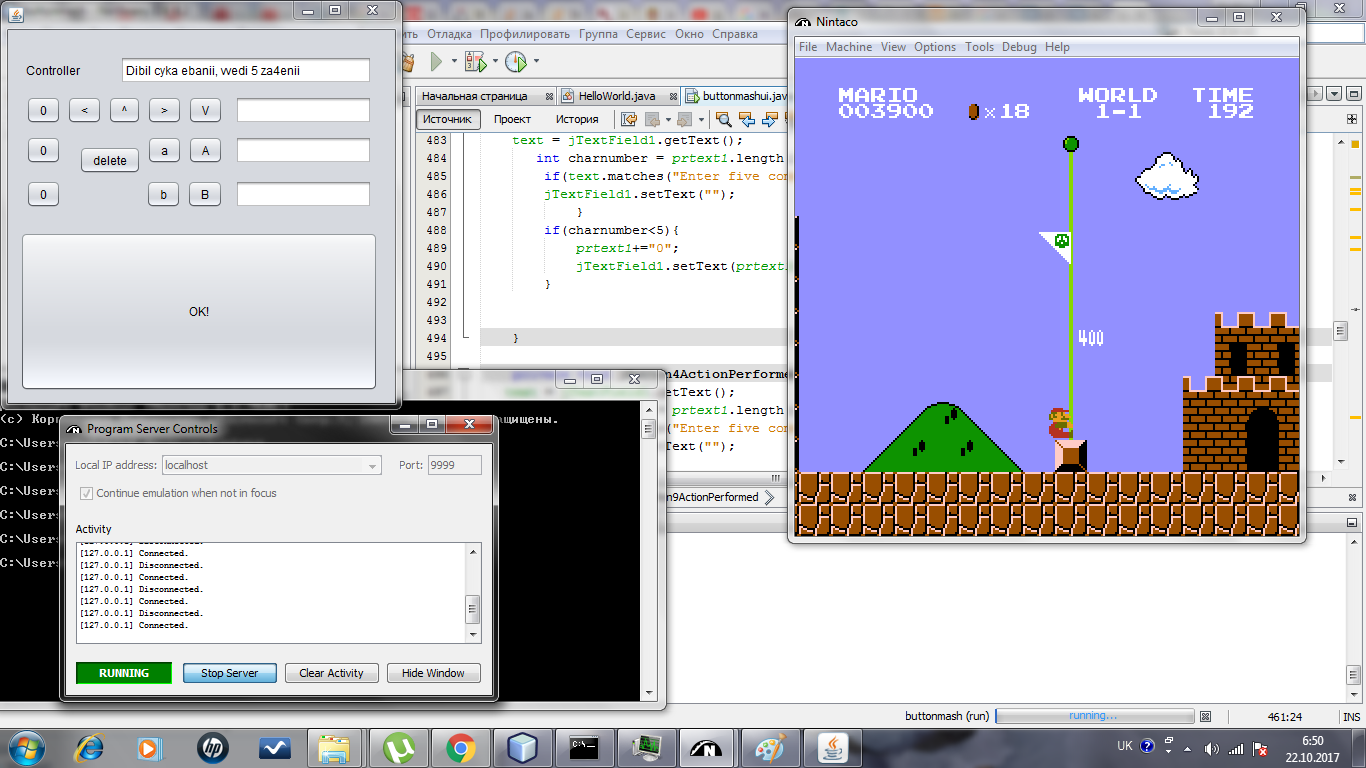Click the Port field showing 9999
Screen dimensions: 1366x768
point(455,465)
